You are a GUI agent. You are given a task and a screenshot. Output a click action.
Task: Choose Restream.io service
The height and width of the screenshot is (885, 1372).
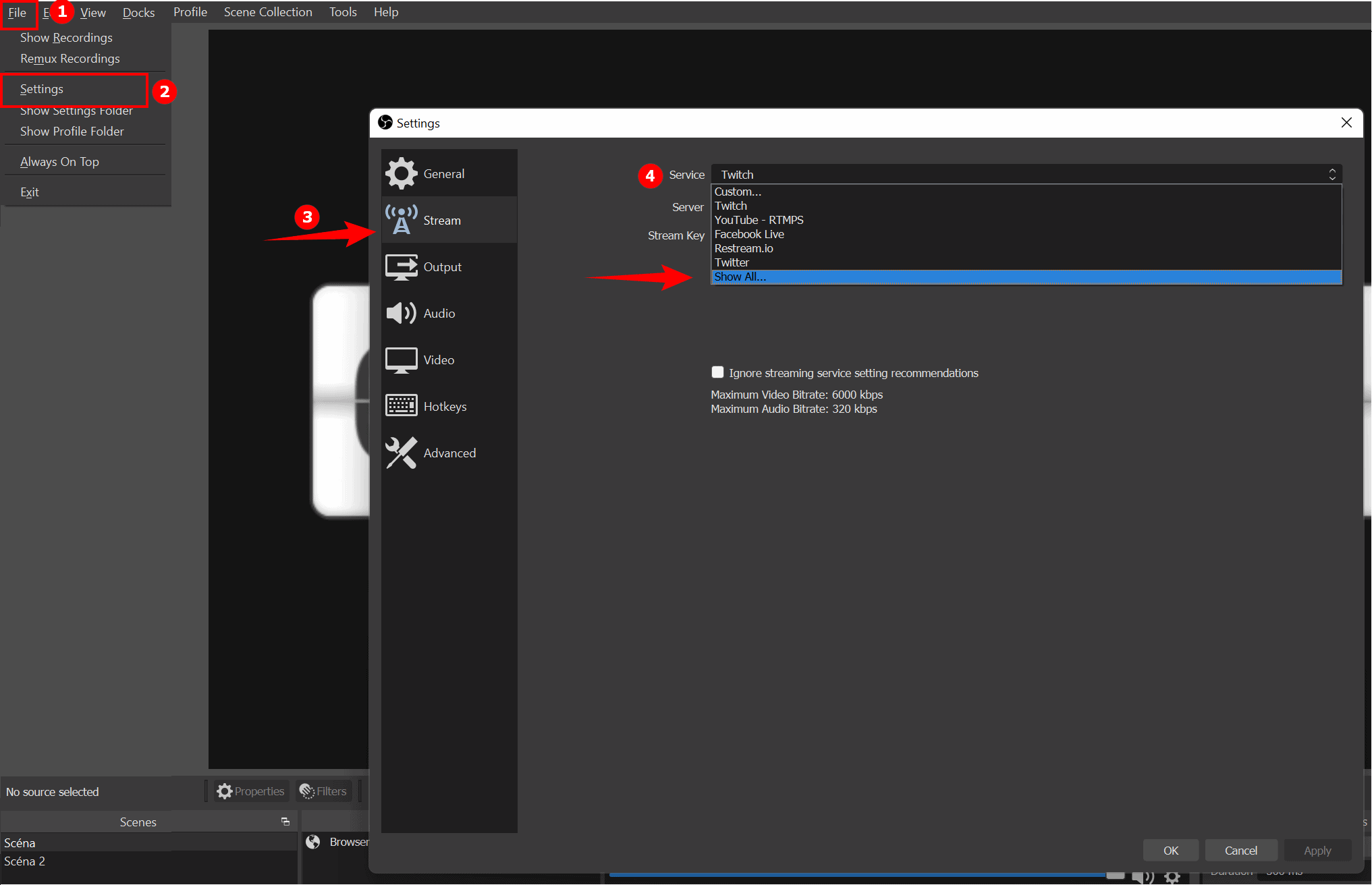(1026, 248)
